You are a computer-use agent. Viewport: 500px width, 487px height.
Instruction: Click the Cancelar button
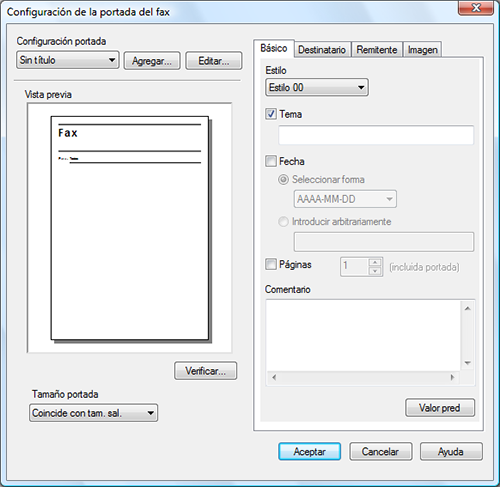coord(380,452)
